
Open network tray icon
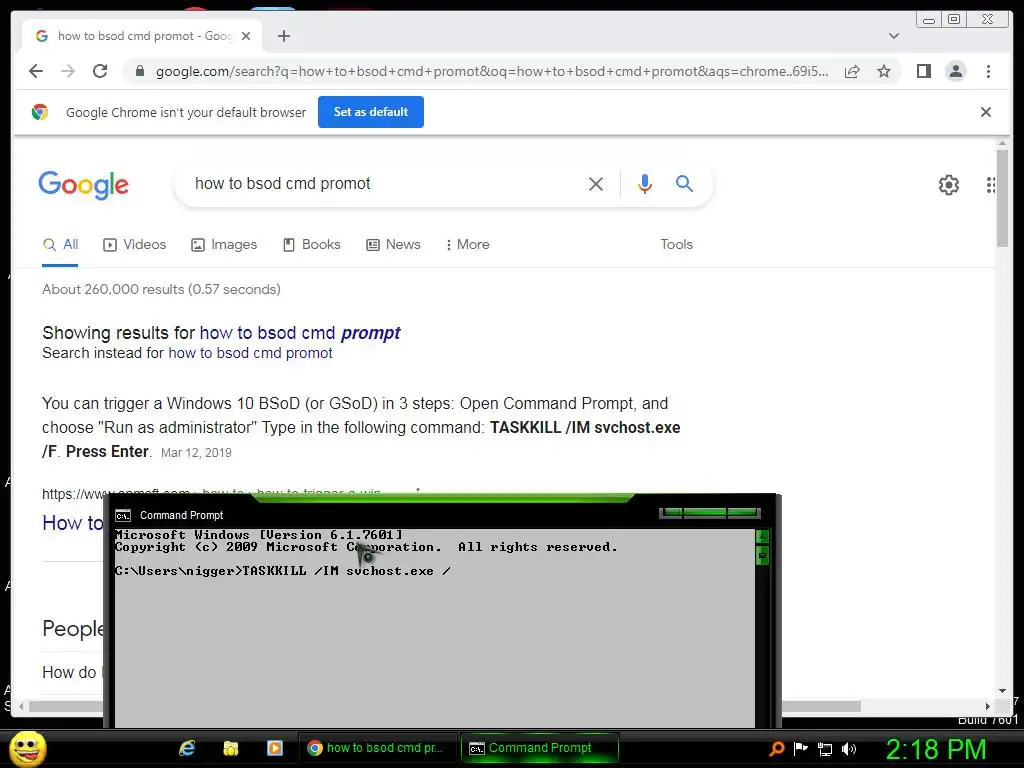coord(825,749)
